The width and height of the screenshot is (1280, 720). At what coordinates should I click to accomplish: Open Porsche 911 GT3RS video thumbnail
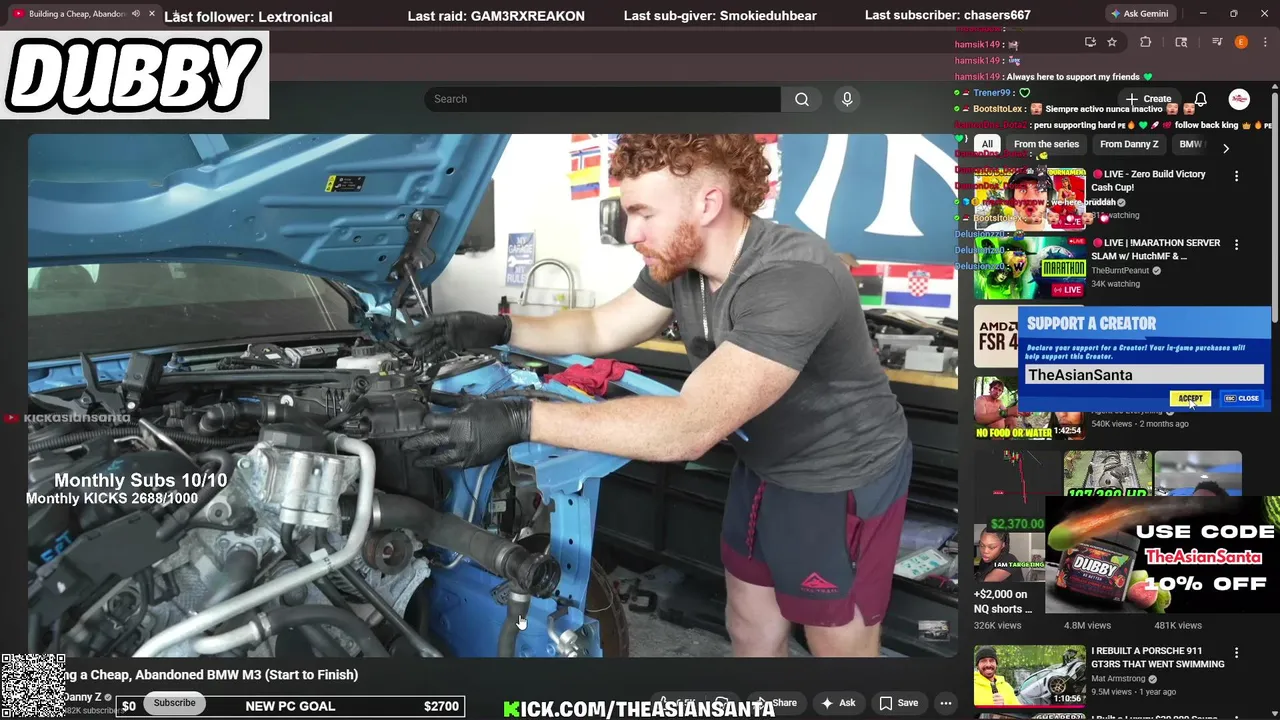click(x=1030, y=676)
